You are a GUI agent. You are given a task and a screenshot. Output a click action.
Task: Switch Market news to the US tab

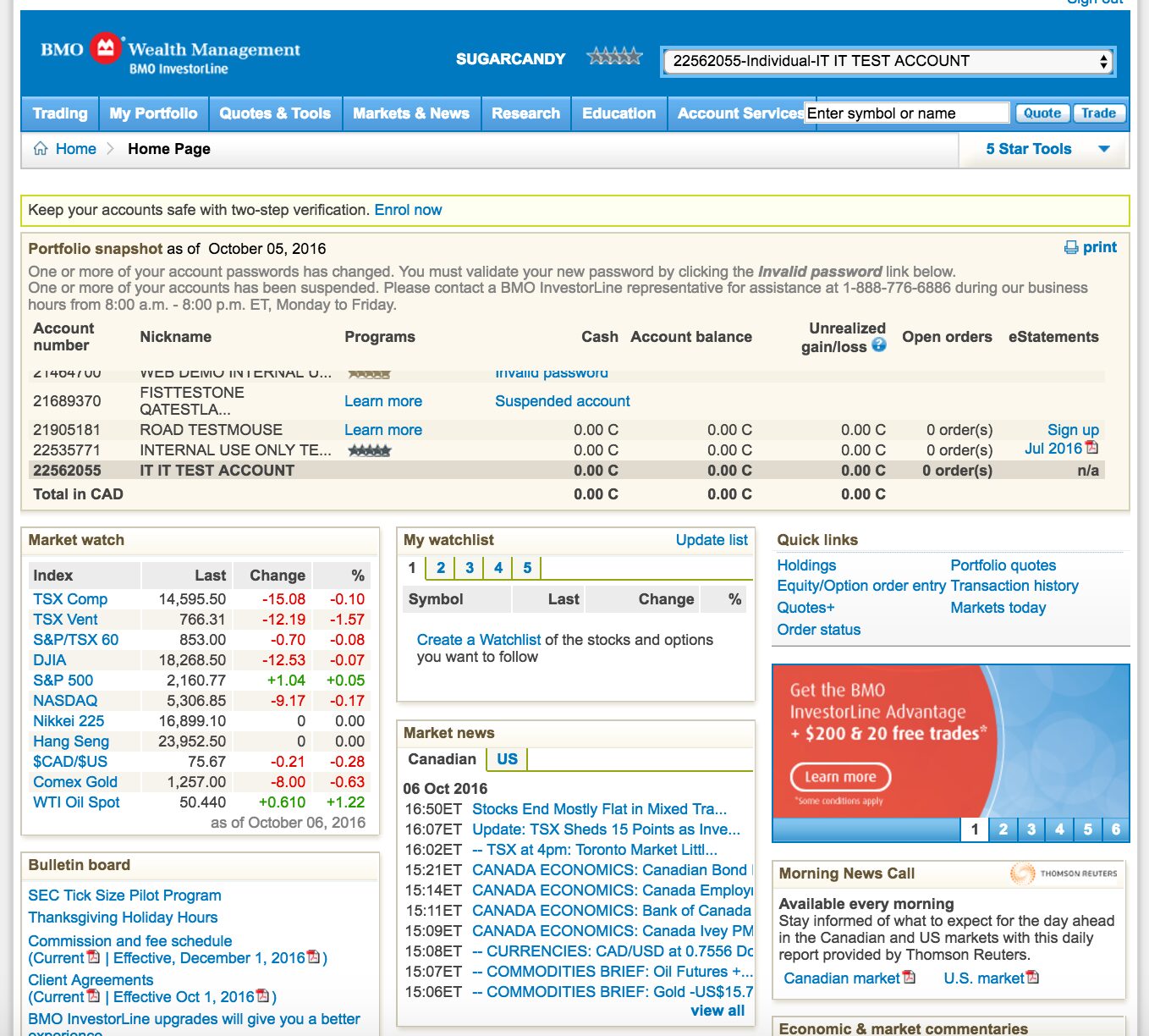click(507, 759)
